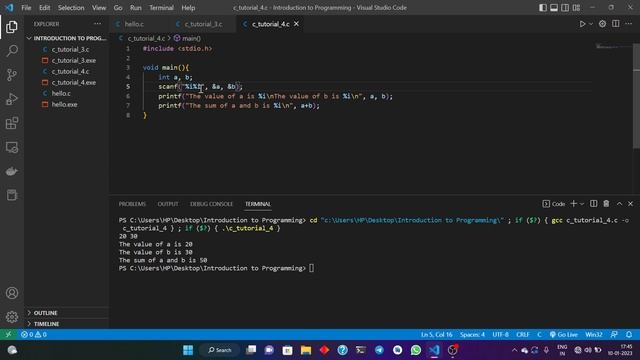Collapse the Introduction to Programming folder

pos(67,38)
